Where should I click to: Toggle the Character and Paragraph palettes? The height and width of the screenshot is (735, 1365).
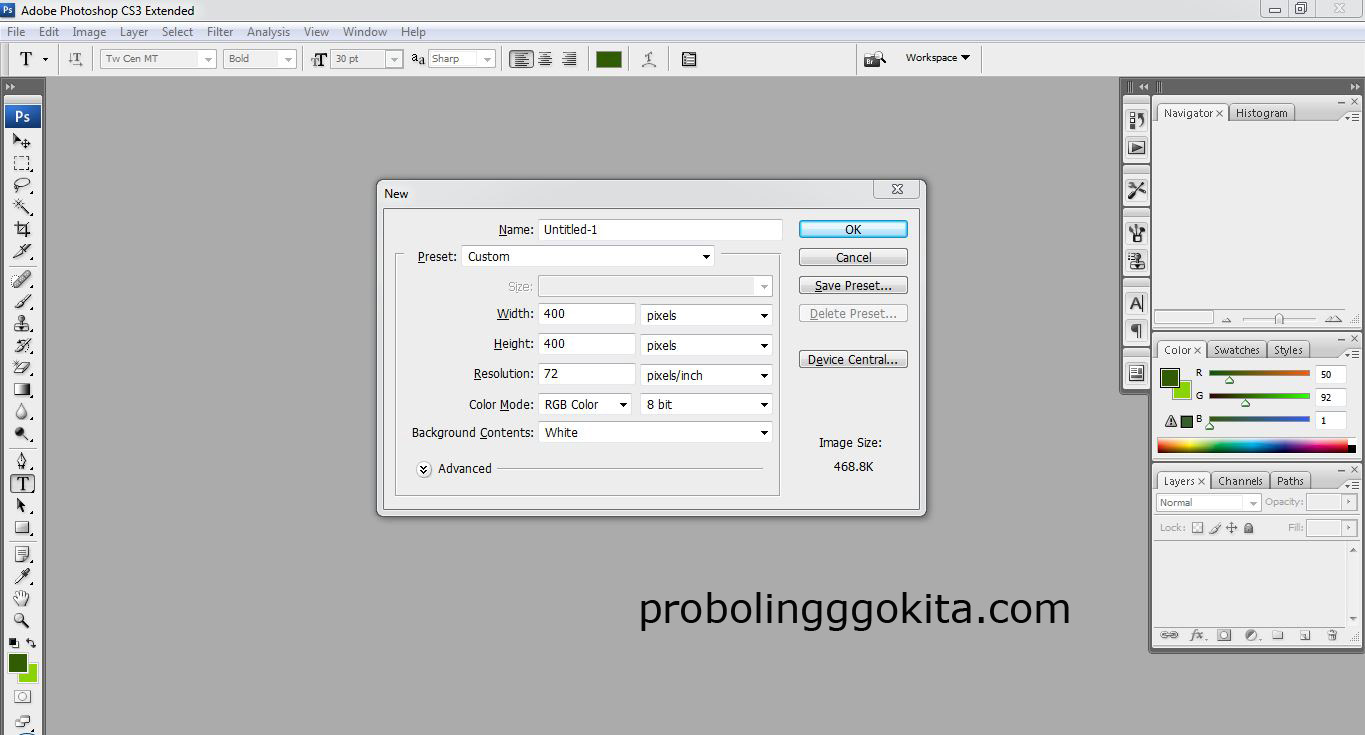pyautogui.click(x=689, y=59)
